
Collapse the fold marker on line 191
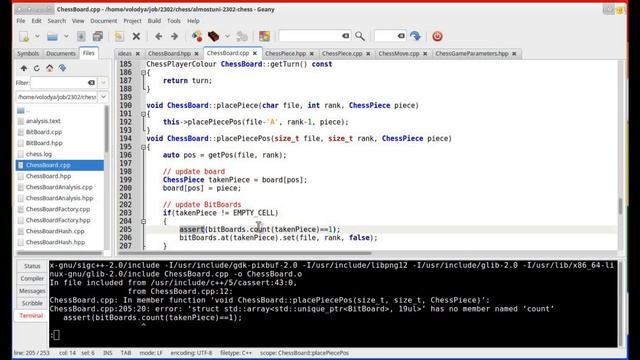(143, 114)
